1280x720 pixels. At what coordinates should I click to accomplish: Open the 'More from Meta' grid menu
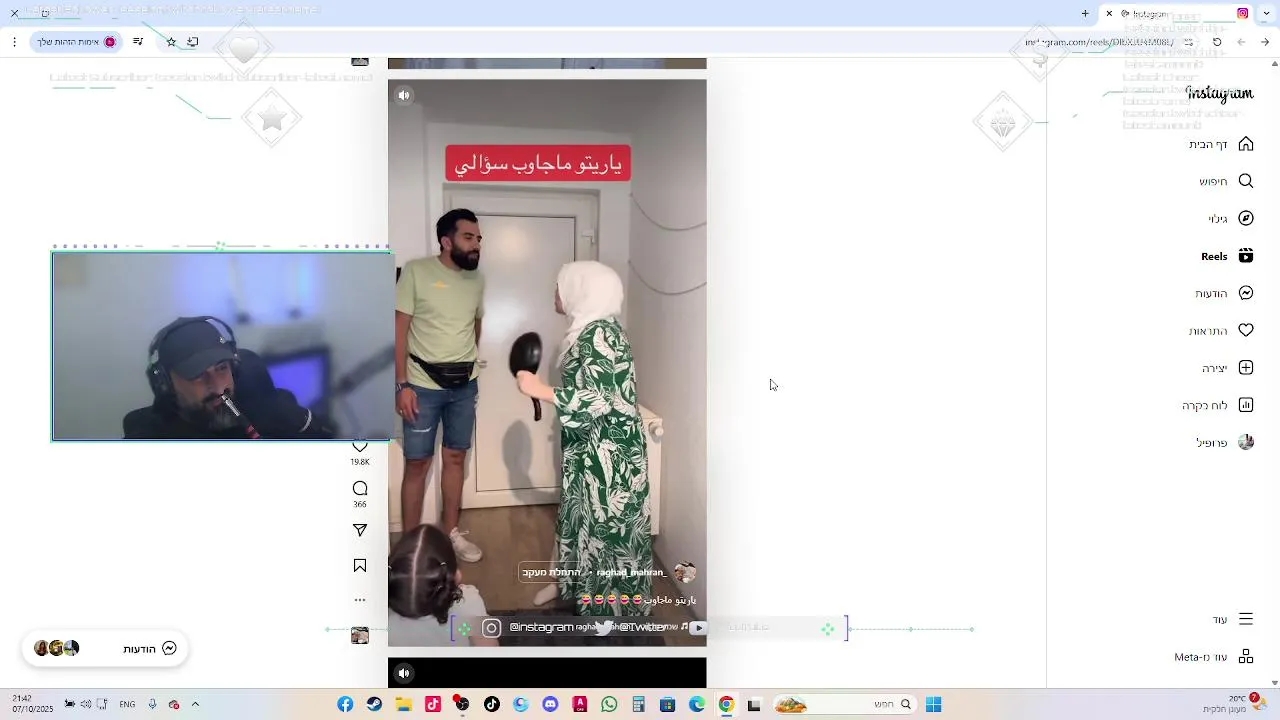tap(1214, 657)
